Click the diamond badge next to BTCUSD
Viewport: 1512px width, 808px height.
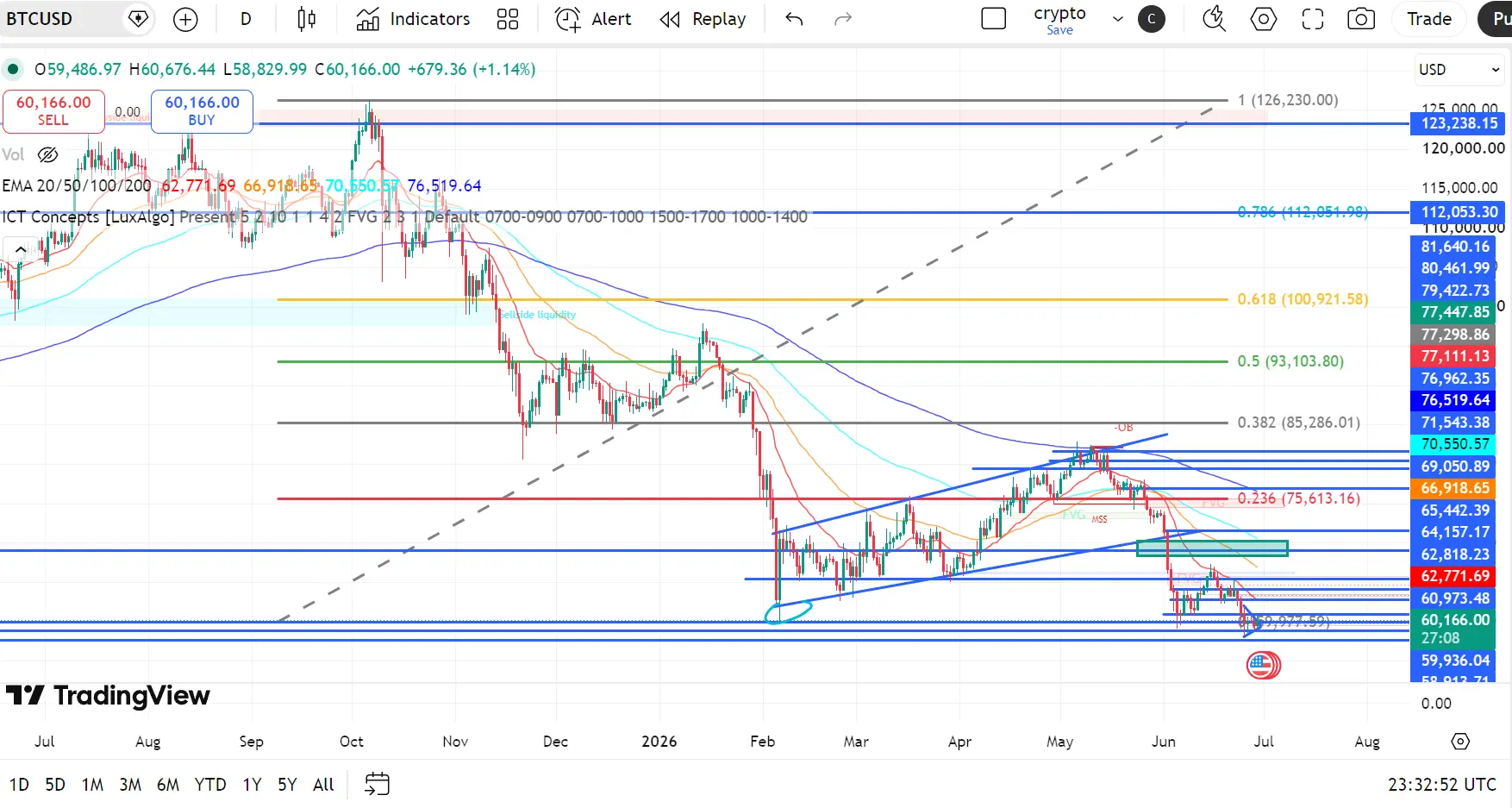click(138, 19)
